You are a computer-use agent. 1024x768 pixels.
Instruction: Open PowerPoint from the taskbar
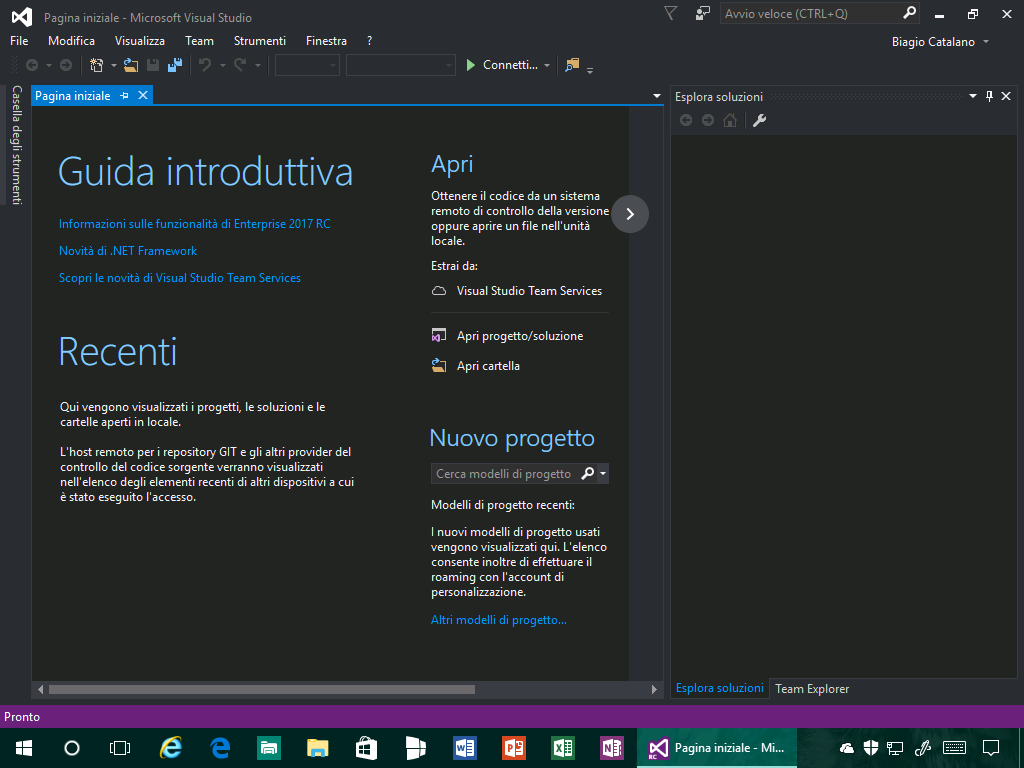click(x=514, y=748)
